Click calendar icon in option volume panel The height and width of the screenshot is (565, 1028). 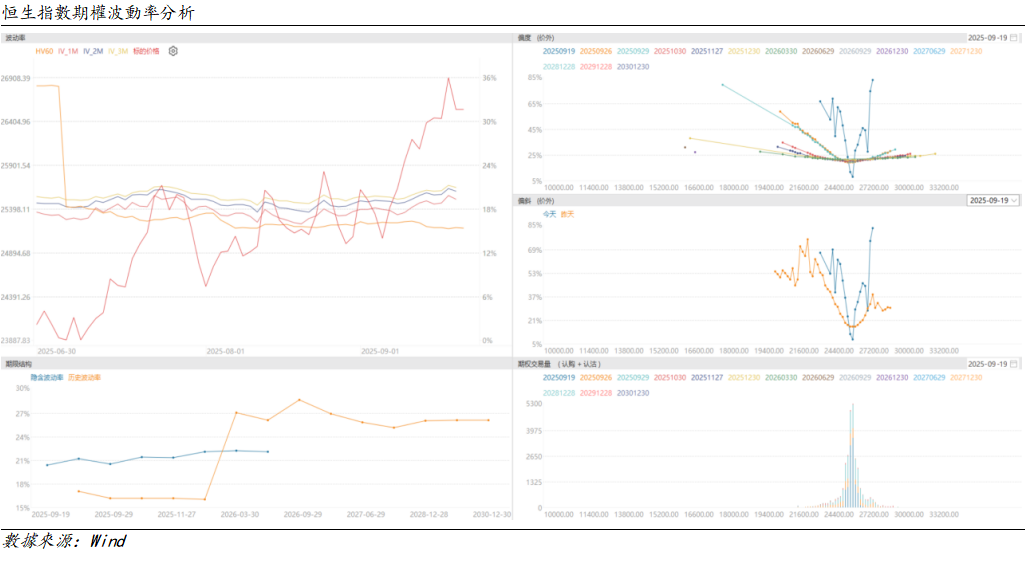pos(1013,364)
